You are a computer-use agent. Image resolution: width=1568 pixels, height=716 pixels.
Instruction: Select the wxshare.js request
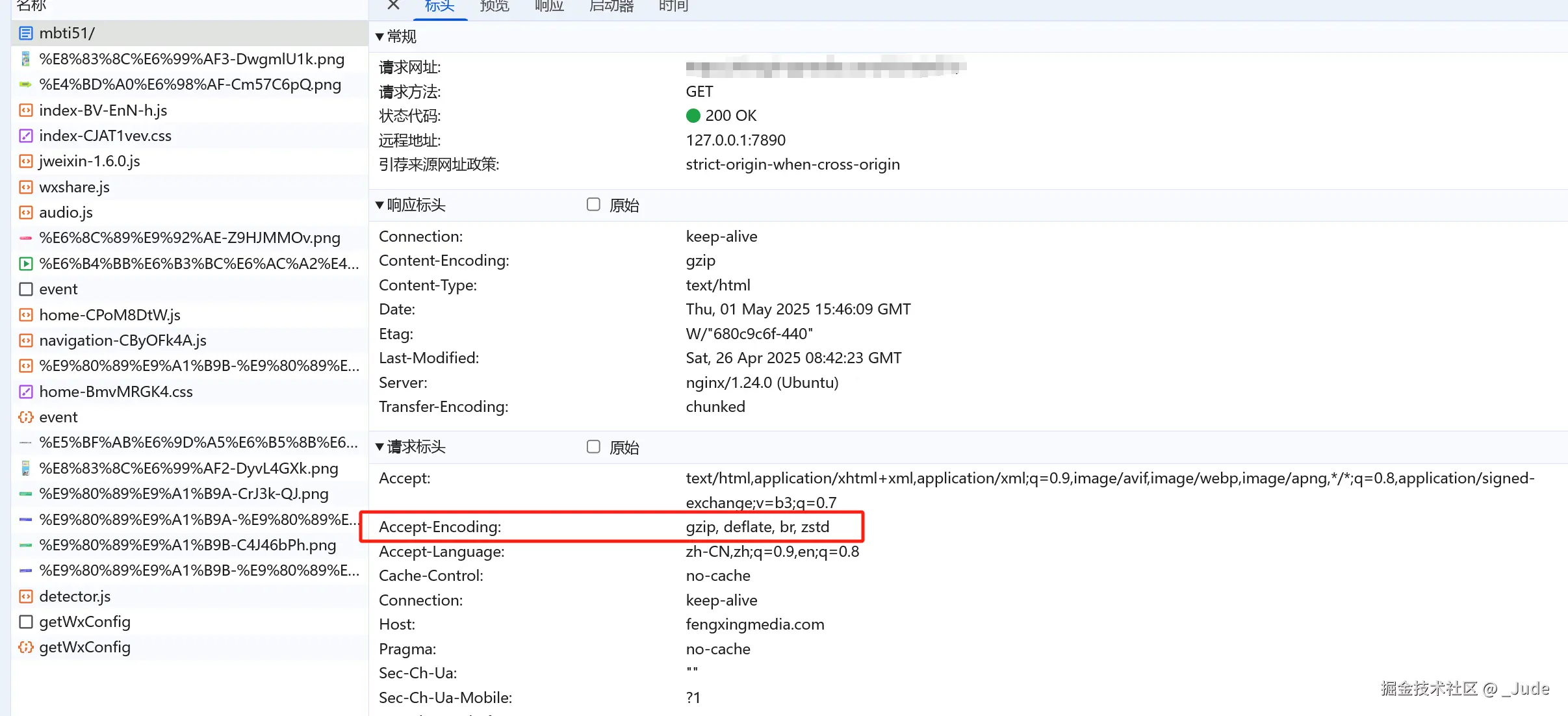[74, 187]
